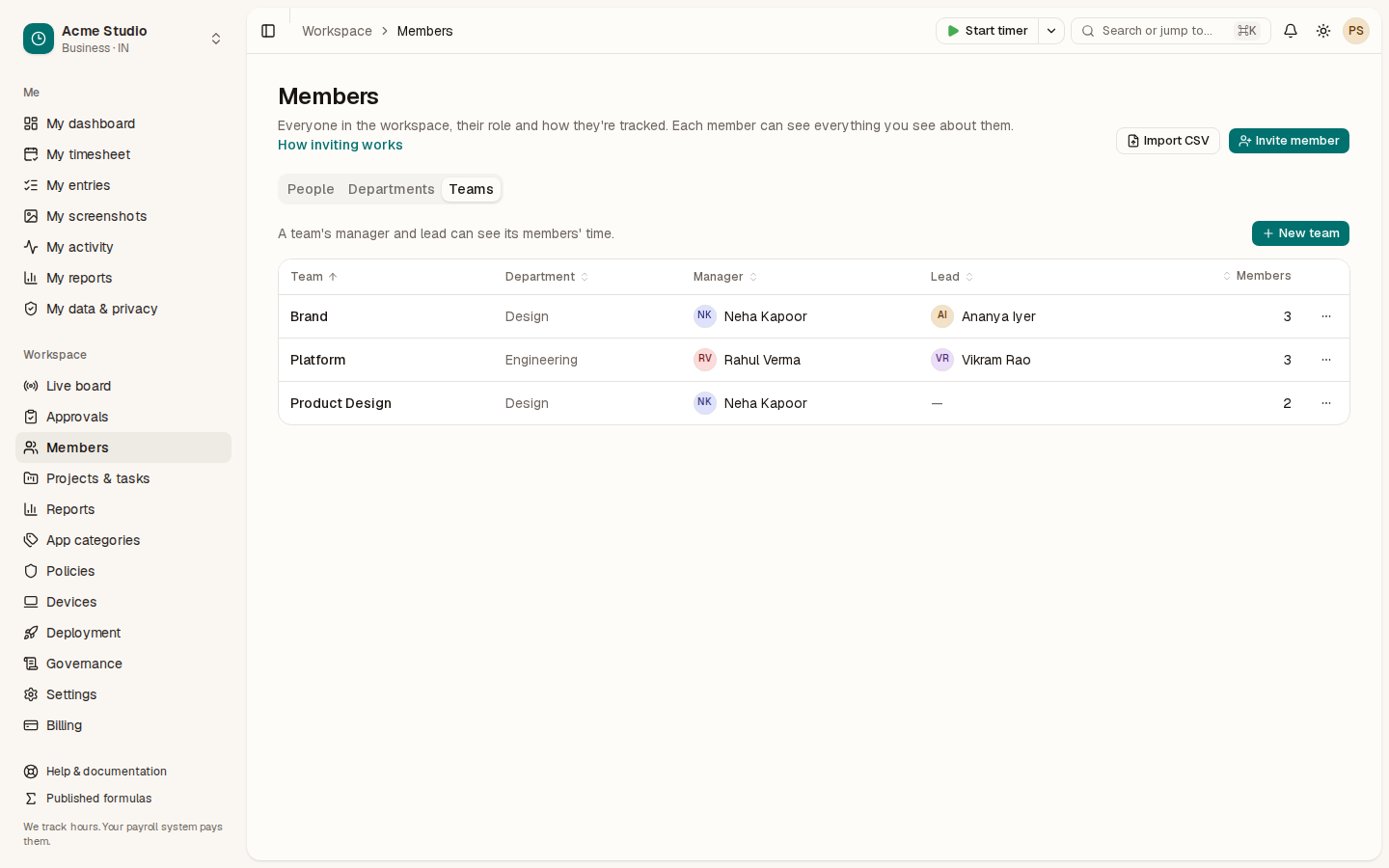This screenshot has width=1389, height=868.
Task: Open Deployment rocket item
Action: [123, 633]
